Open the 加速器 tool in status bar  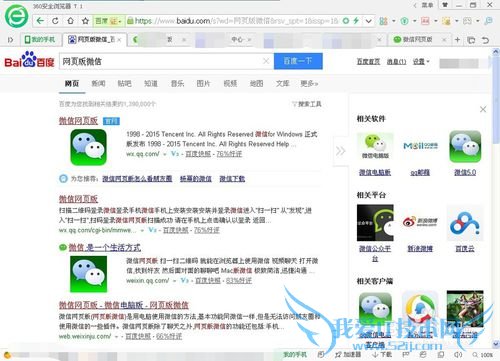[x=348, y=355]
